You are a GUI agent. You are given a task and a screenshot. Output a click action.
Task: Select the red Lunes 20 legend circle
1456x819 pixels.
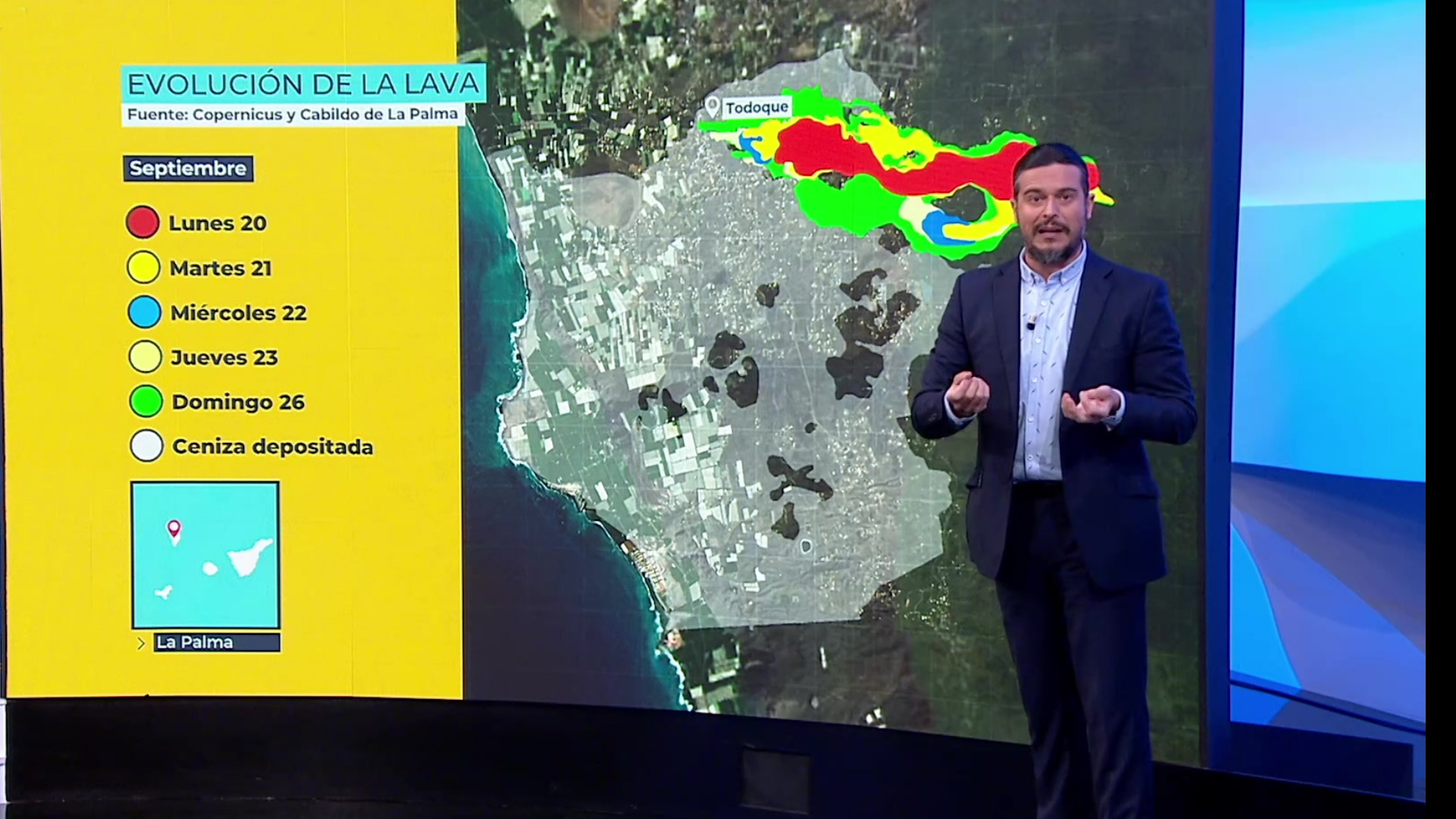click(x=143, y=222)
